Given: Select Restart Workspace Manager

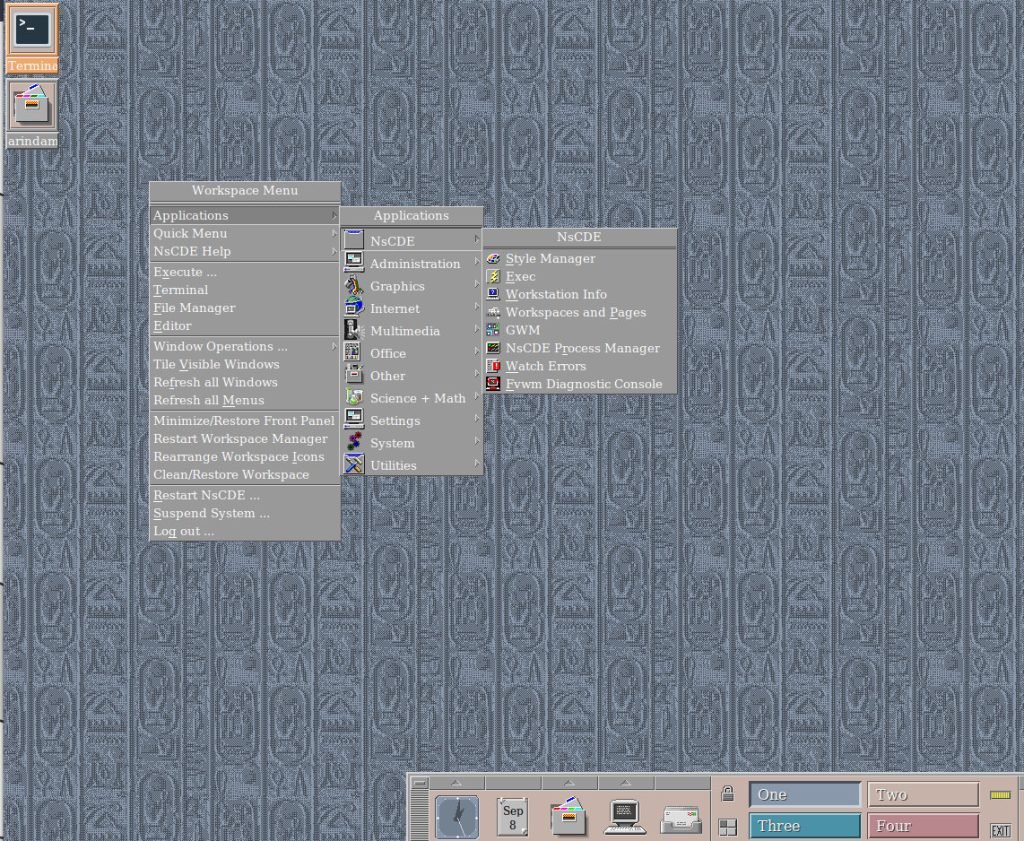Looking at the screenshot, I should click(x=245, y=439).
